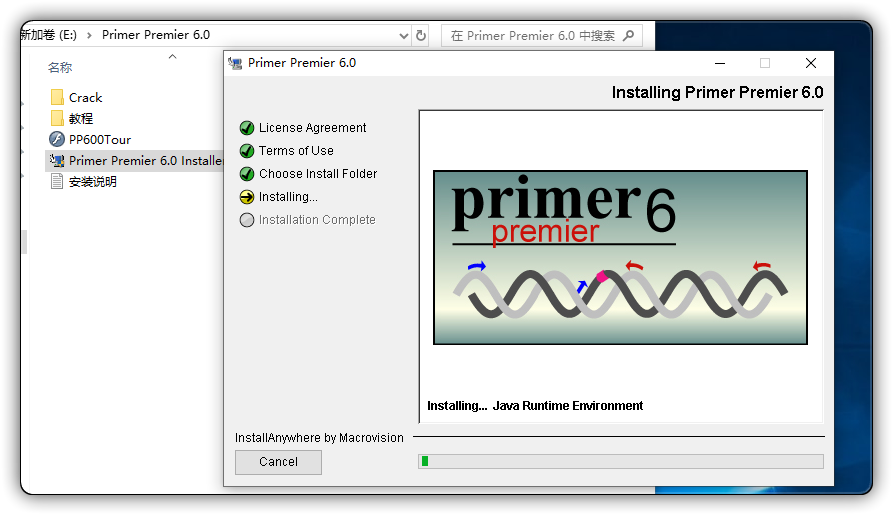
Task: Click the primer premier 6 splash image
Action: [620, 258]
